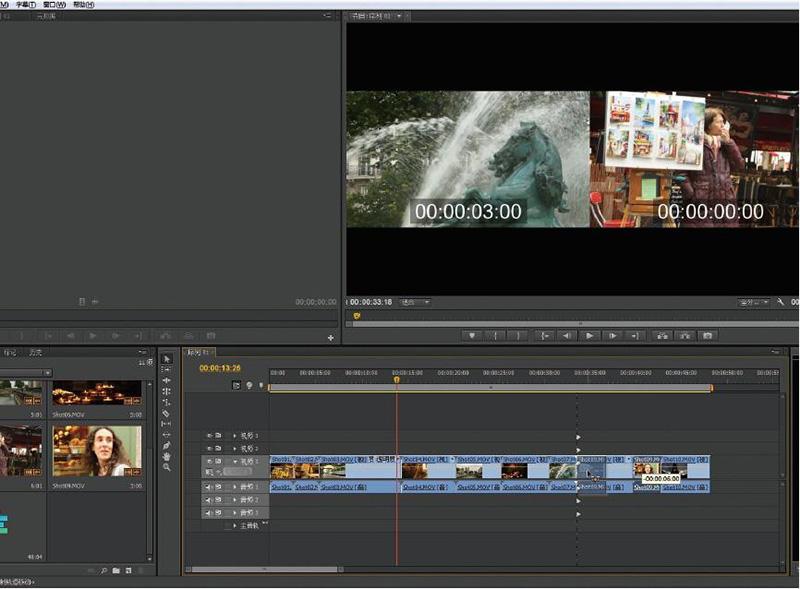Switch to the 标记 panel tab

[10, 353]
